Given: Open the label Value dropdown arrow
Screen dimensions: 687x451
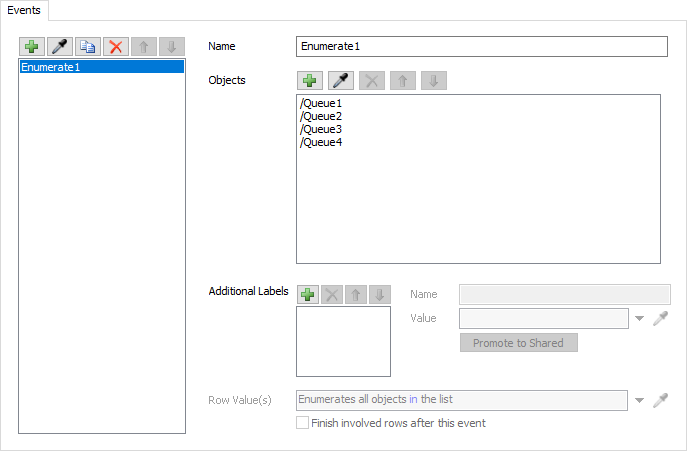Looking at the screenshot, I should coord(640,319).
